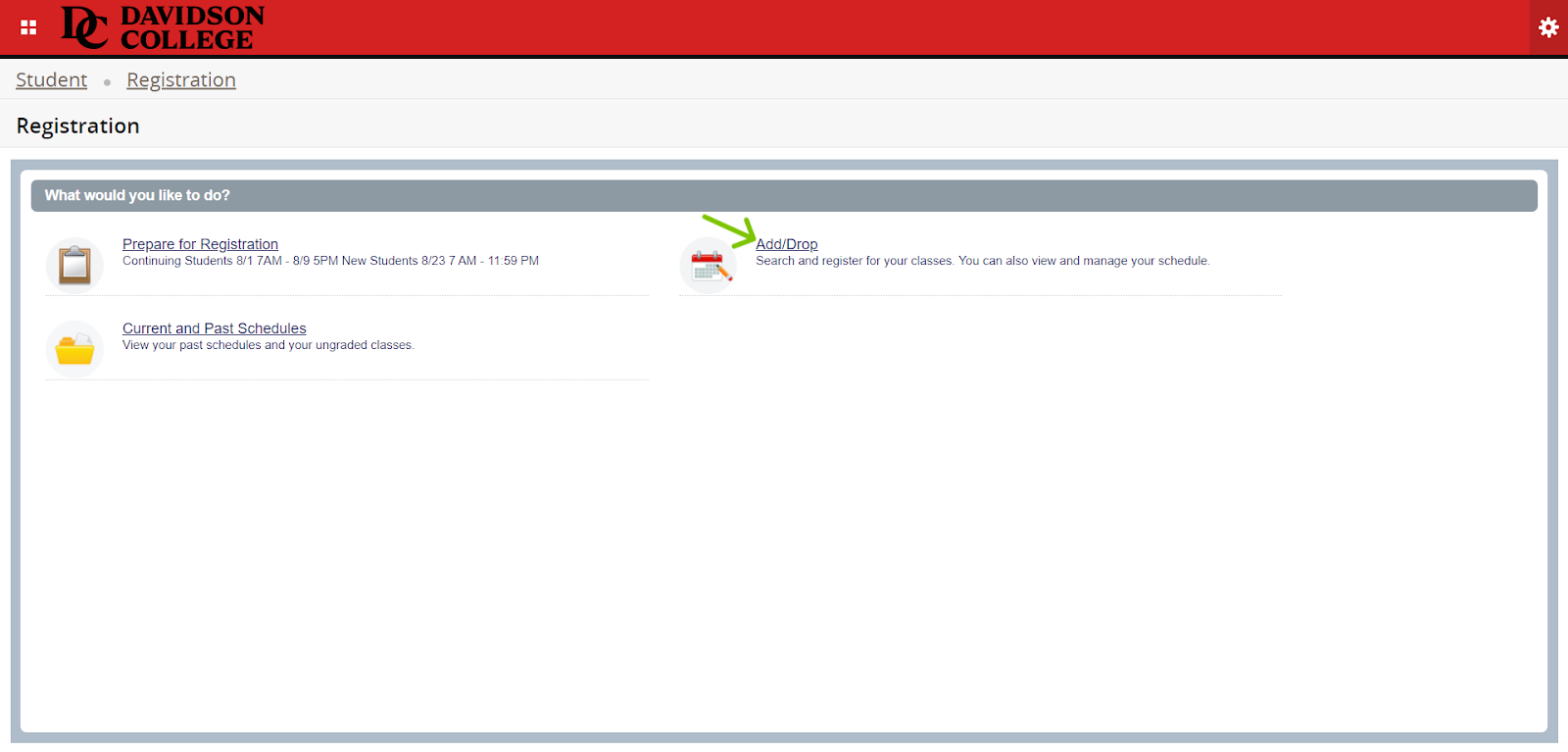Click the "Search and register for your classes" description
This screenshot has height=752, width=1568.
(982, 261)
